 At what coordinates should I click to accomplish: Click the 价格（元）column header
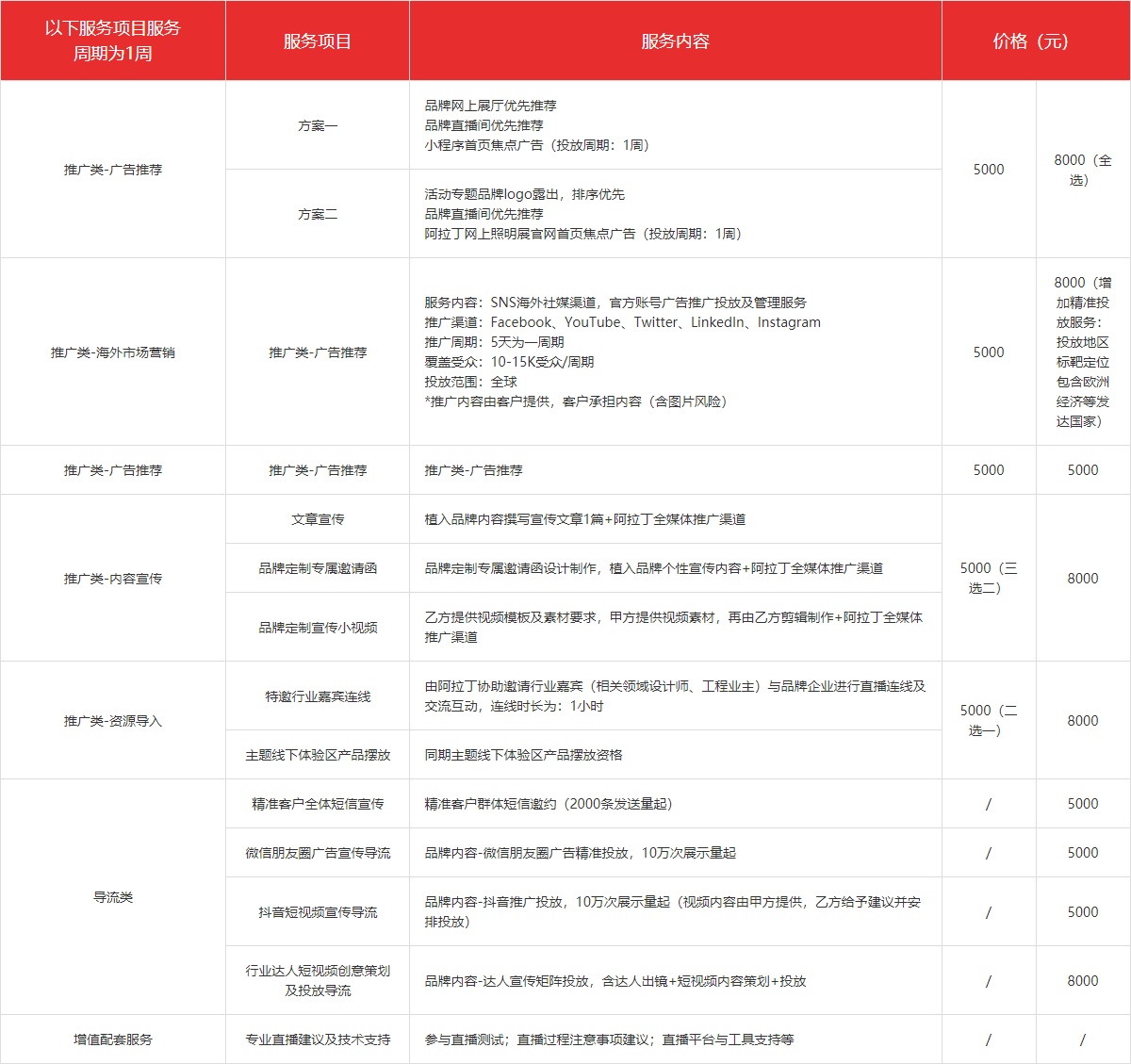pos(1030,41)
